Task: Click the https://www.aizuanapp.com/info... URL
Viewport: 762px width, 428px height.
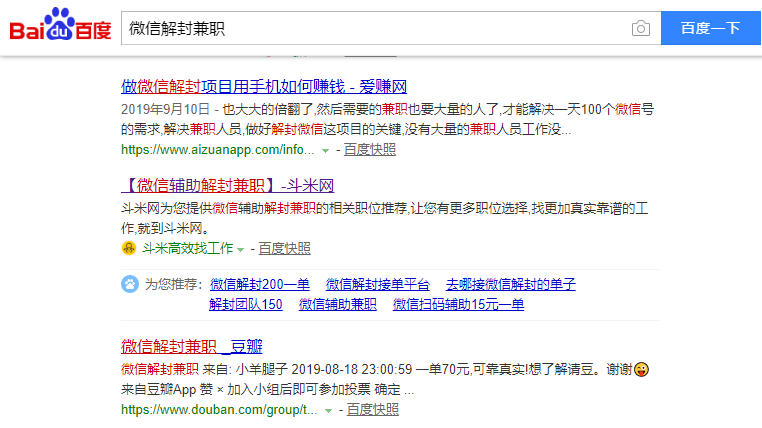Action: tap(218, 150)
